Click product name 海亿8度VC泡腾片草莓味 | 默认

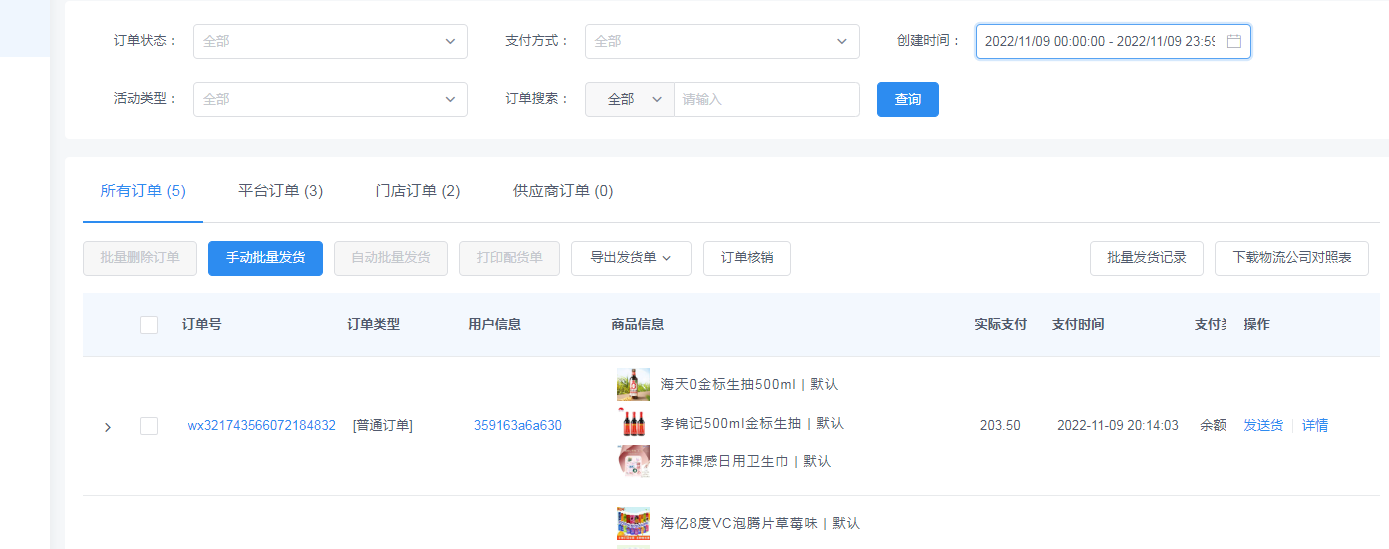point(760,523)
